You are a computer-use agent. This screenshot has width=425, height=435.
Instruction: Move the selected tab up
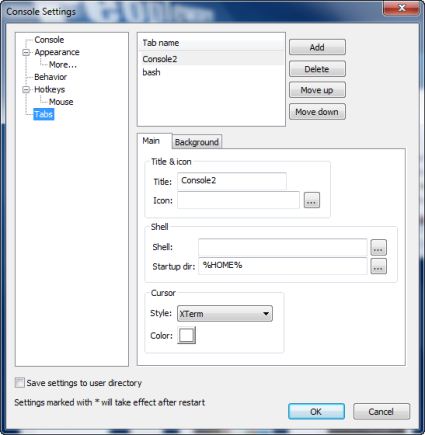(x=317, y=90)
